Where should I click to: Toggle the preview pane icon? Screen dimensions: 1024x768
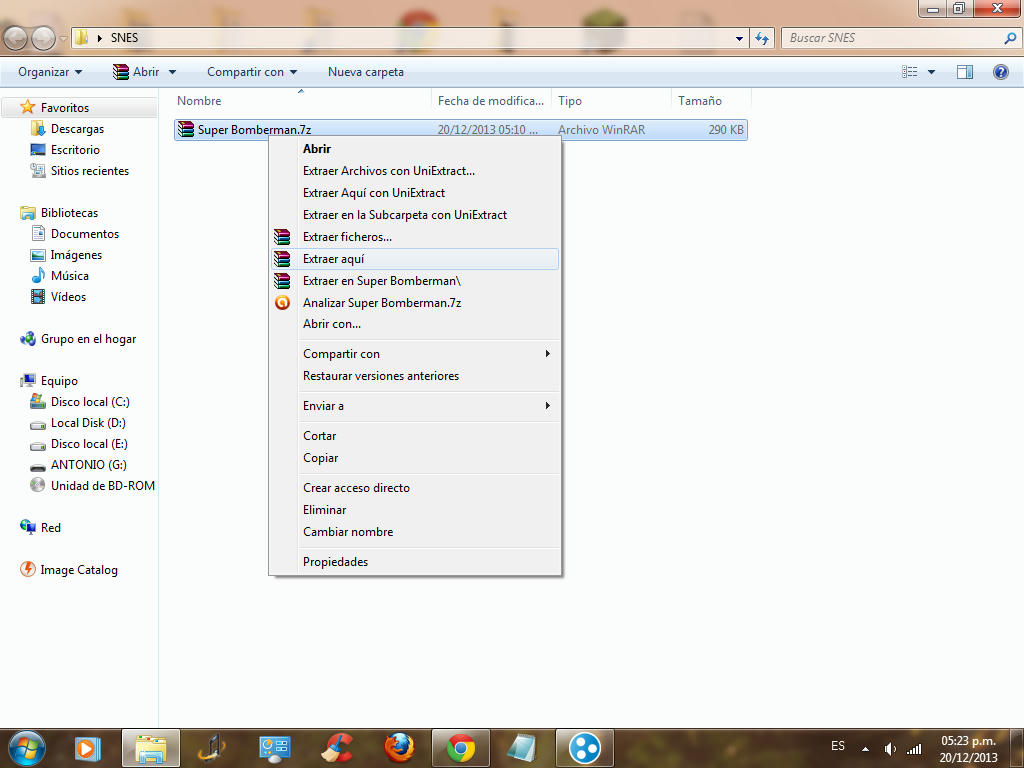point(965,72)
